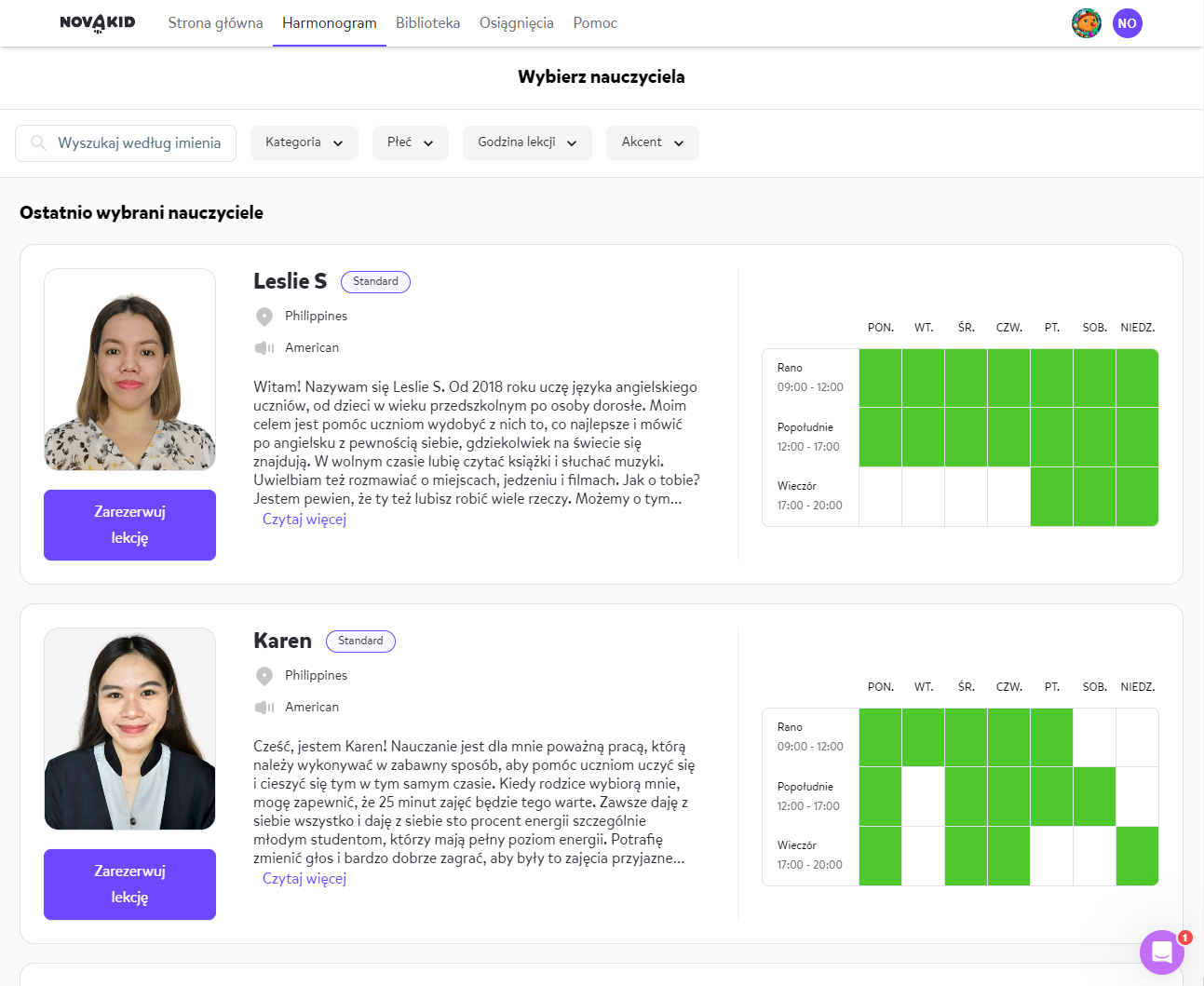The width and height of the screenshot is (1204, 986).
Task: Open the purple NO account badge
Action: coord(1128,23)
